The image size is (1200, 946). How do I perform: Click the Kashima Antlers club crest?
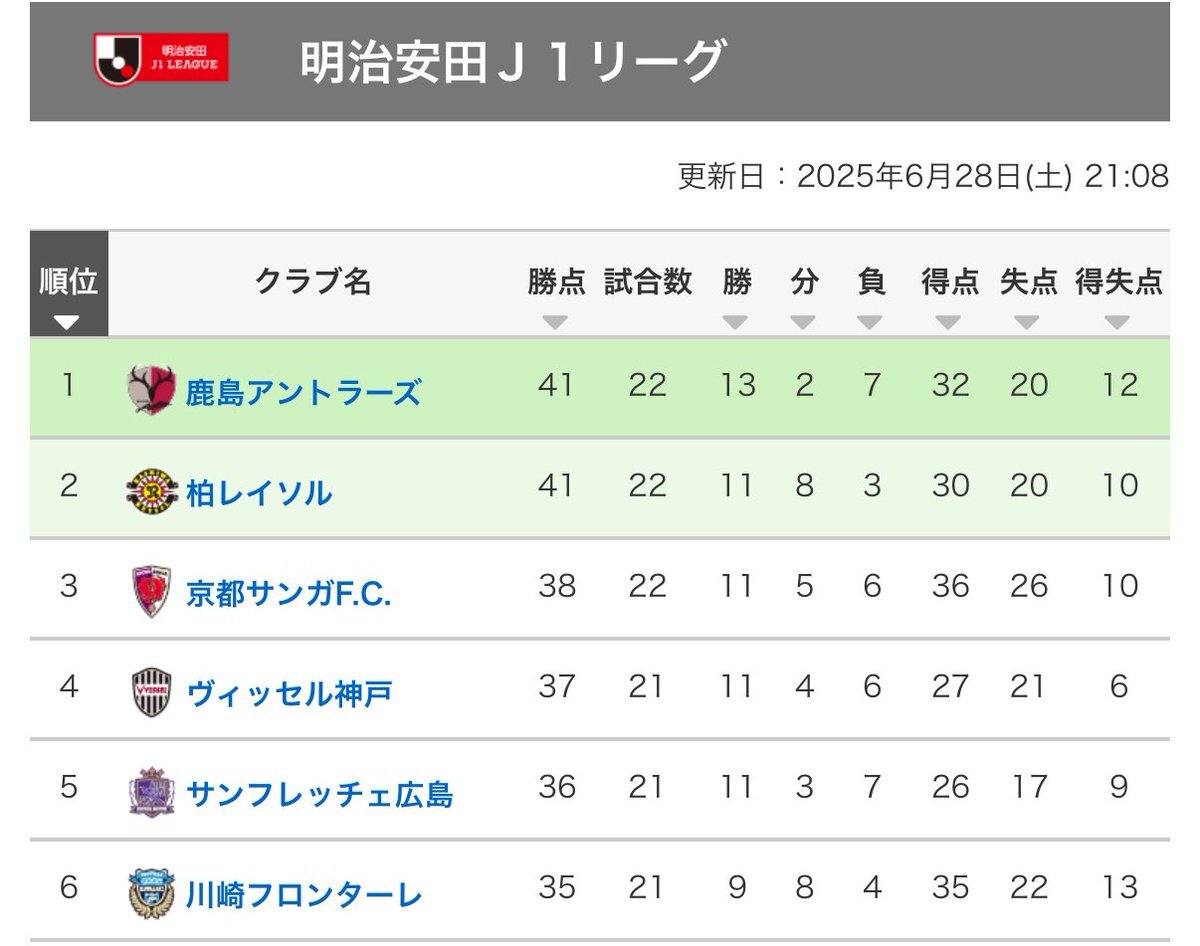152,390
